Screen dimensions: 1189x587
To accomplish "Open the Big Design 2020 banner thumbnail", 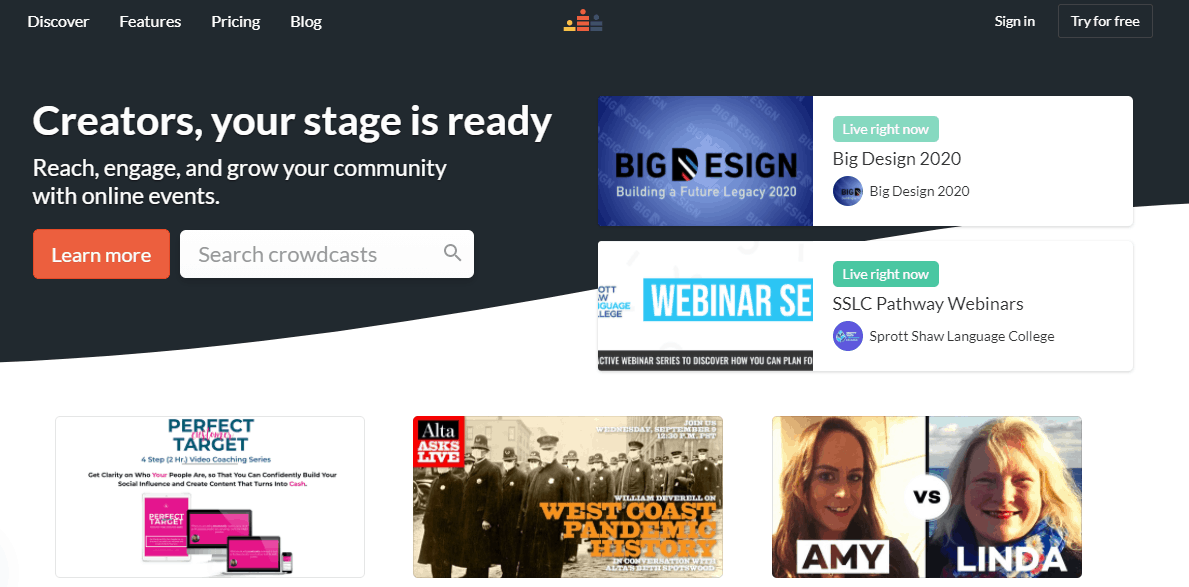I will (x=705, y=161).
